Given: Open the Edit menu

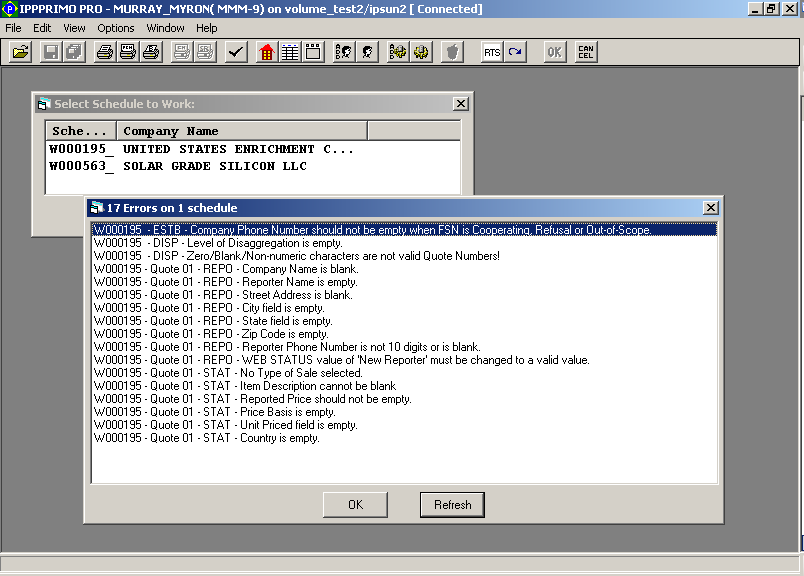Looking at the screenshot, I should coord(42,28).
